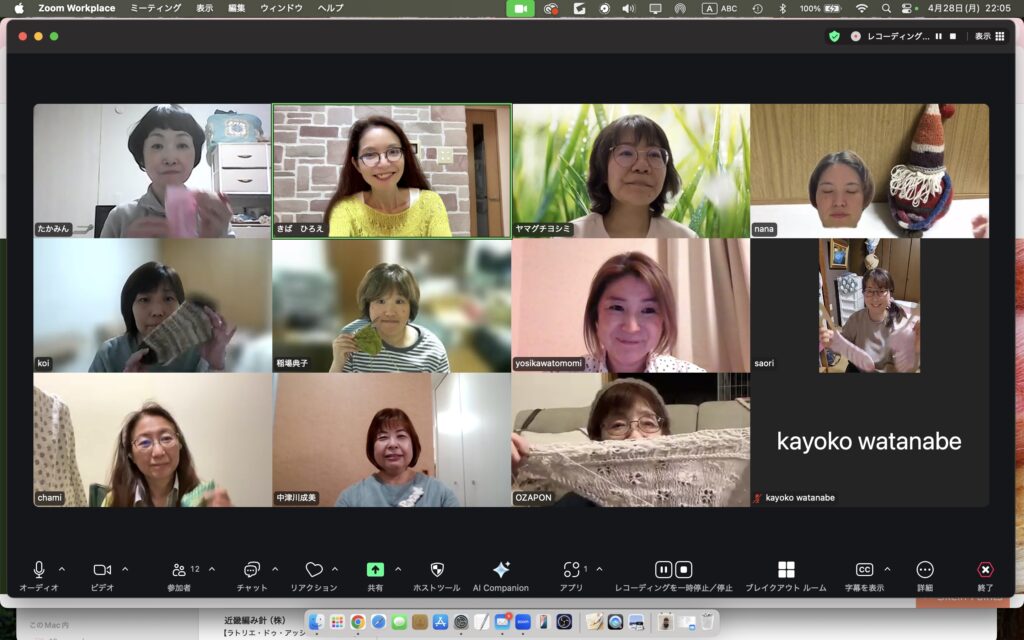Select きば ひろえ's video tile

pyautogui.click(x=391, y=171)
